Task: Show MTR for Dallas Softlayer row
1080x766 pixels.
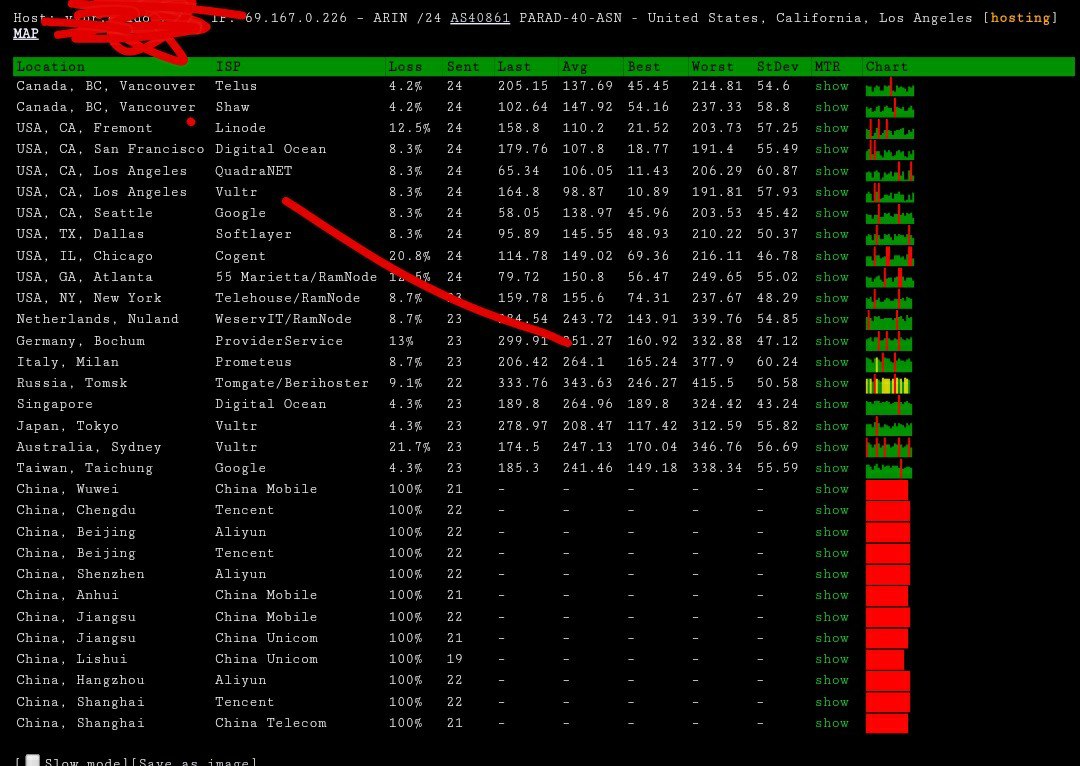Action: coord(831,234)
